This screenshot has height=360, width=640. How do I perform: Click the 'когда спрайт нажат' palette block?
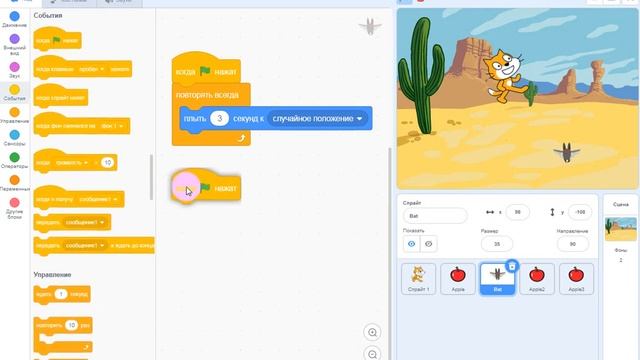click(x=60, y=97)
